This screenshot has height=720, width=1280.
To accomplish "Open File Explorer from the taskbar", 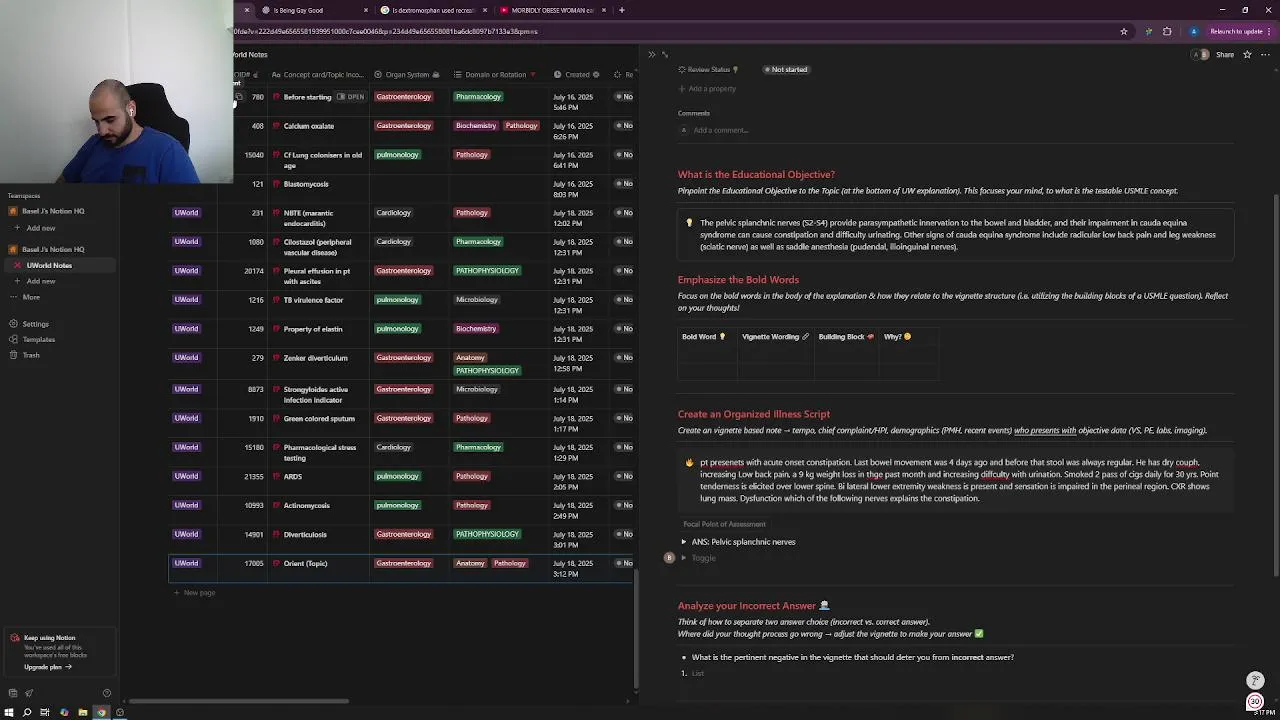I will (x=82, y=713).
